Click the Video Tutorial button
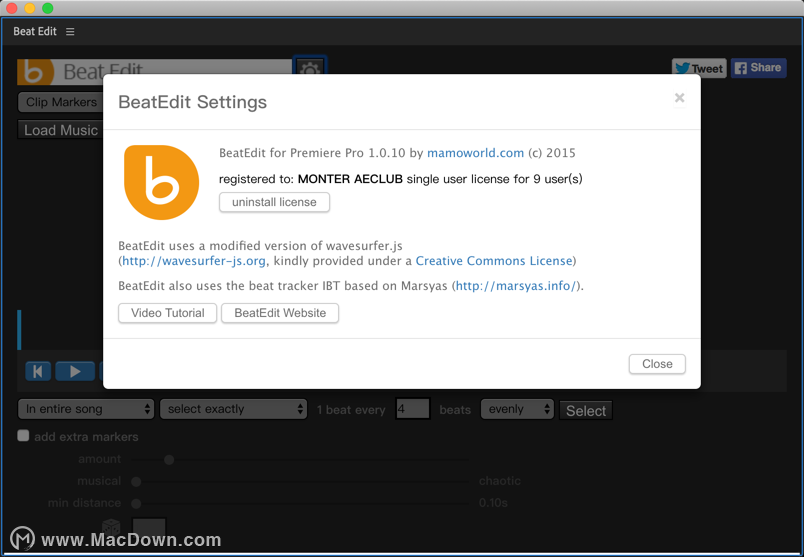Viewport: 804px width, 557px height. (168, 313)
